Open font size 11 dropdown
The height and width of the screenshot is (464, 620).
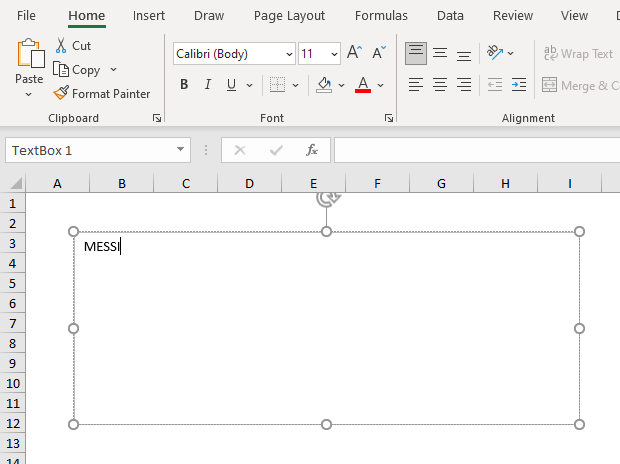coord(335,54)
